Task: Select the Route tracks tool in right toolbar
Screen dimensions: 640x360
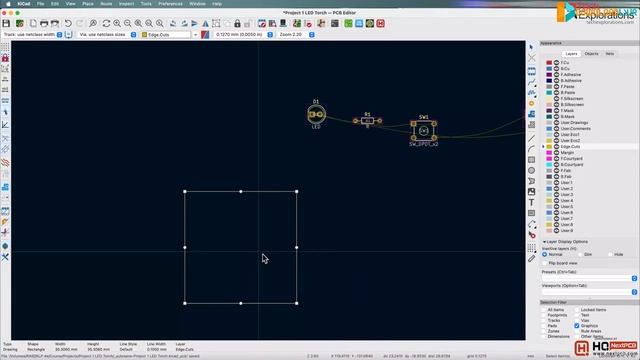Action: [531, 82]
